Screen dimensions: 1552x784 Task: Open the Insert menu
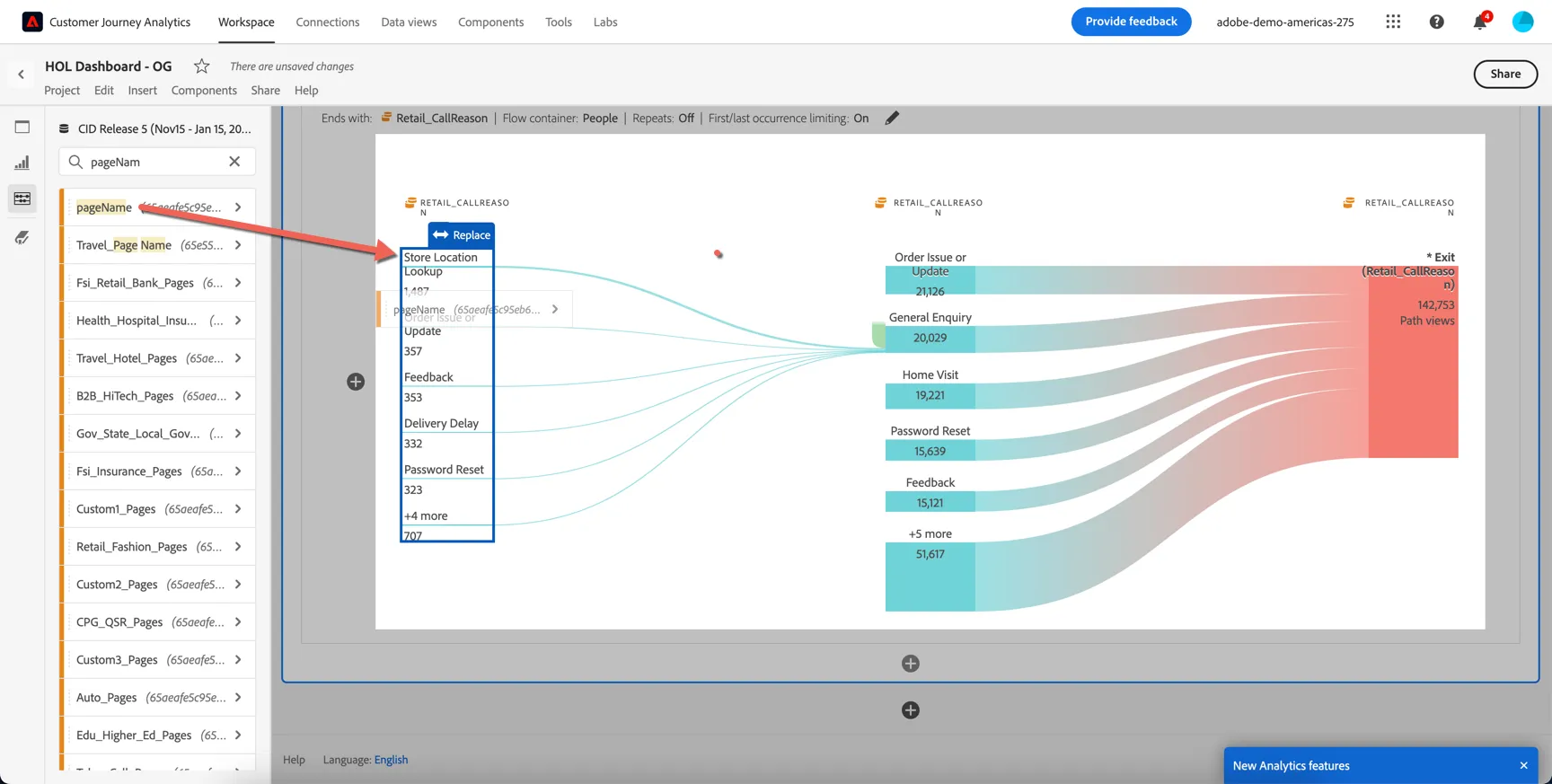point(142,90)
